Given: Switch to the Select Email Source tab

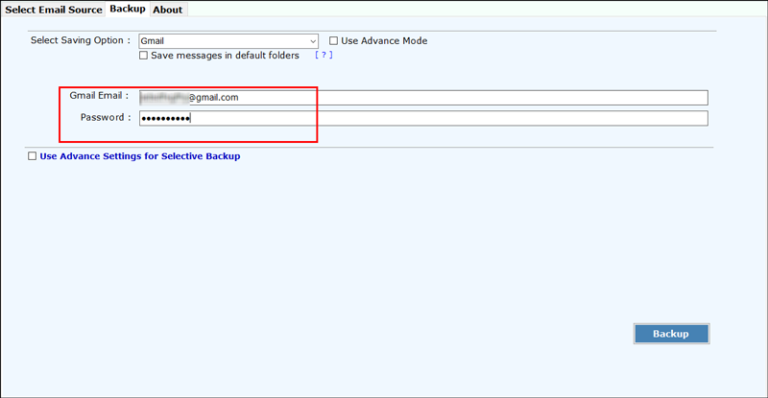Looking at the screenshot, I should tap(53, 9).
